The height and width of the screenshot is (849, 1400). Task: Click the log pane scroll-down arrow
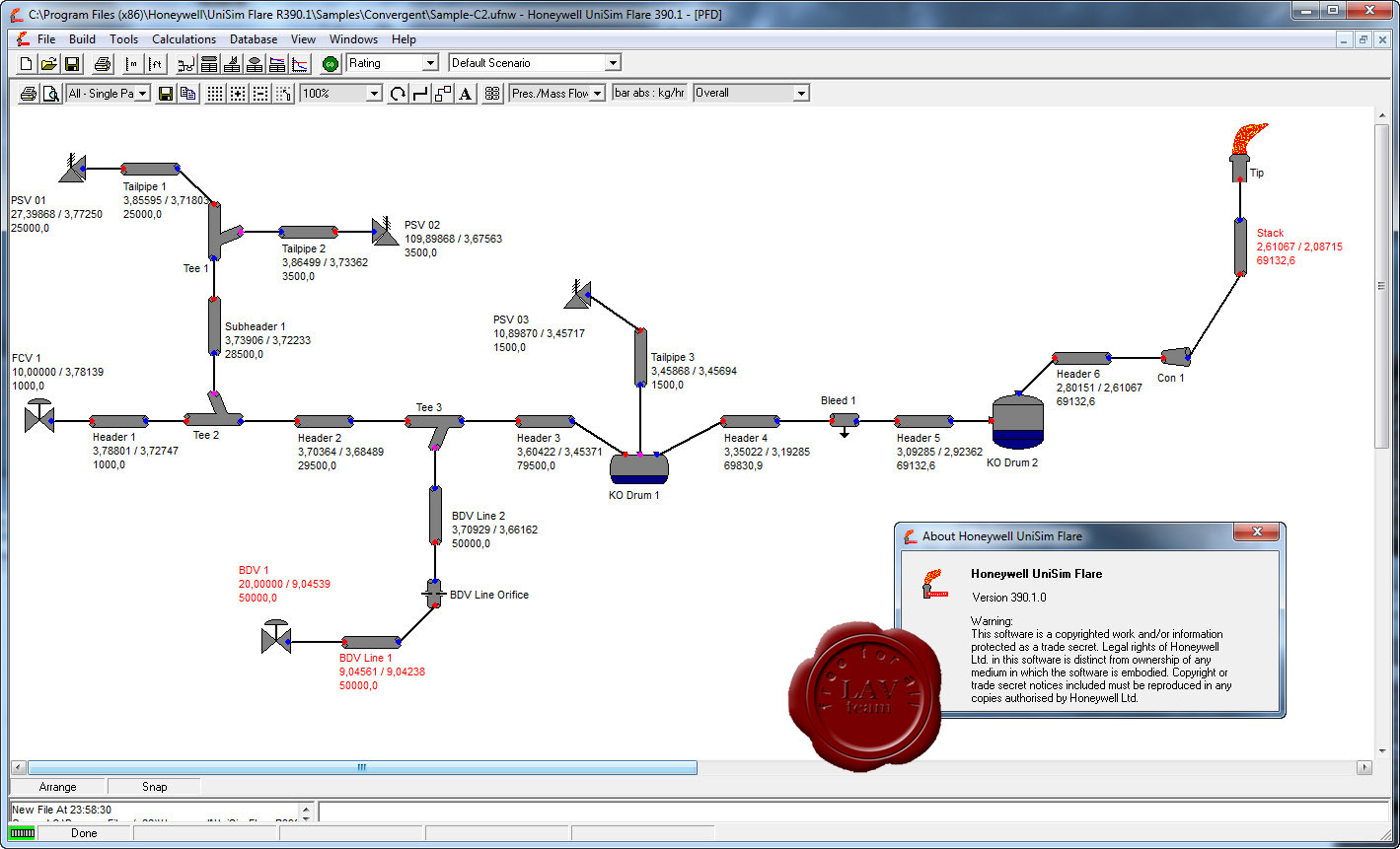pyautogui.click(x=307, y=817)
